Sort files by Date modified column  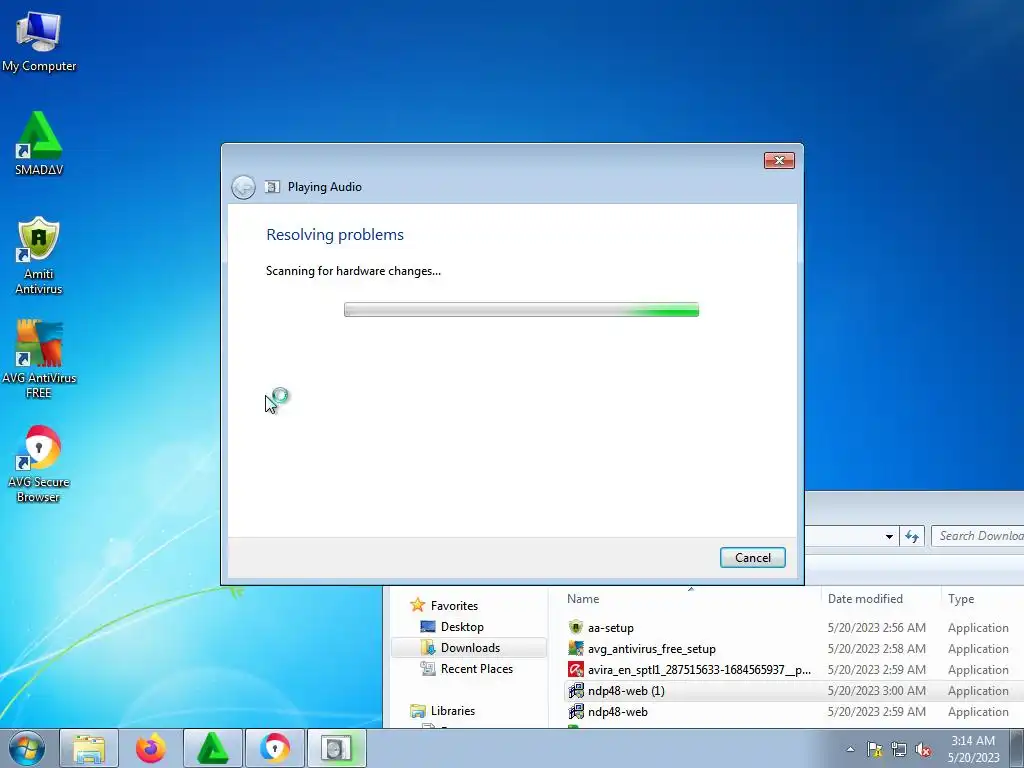(880, 599)
